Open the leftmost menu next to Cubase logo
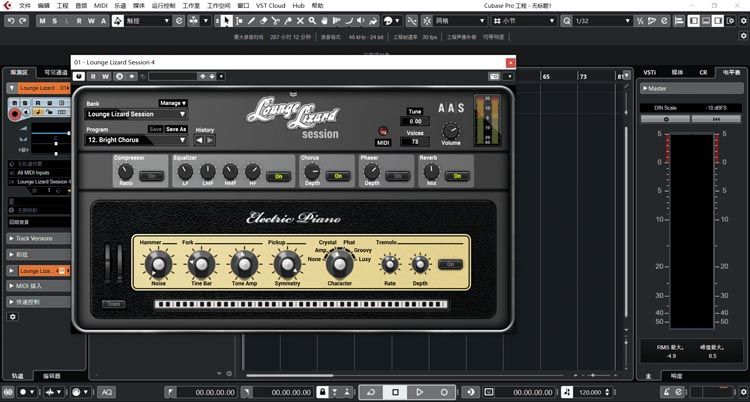 pos(25,6)
